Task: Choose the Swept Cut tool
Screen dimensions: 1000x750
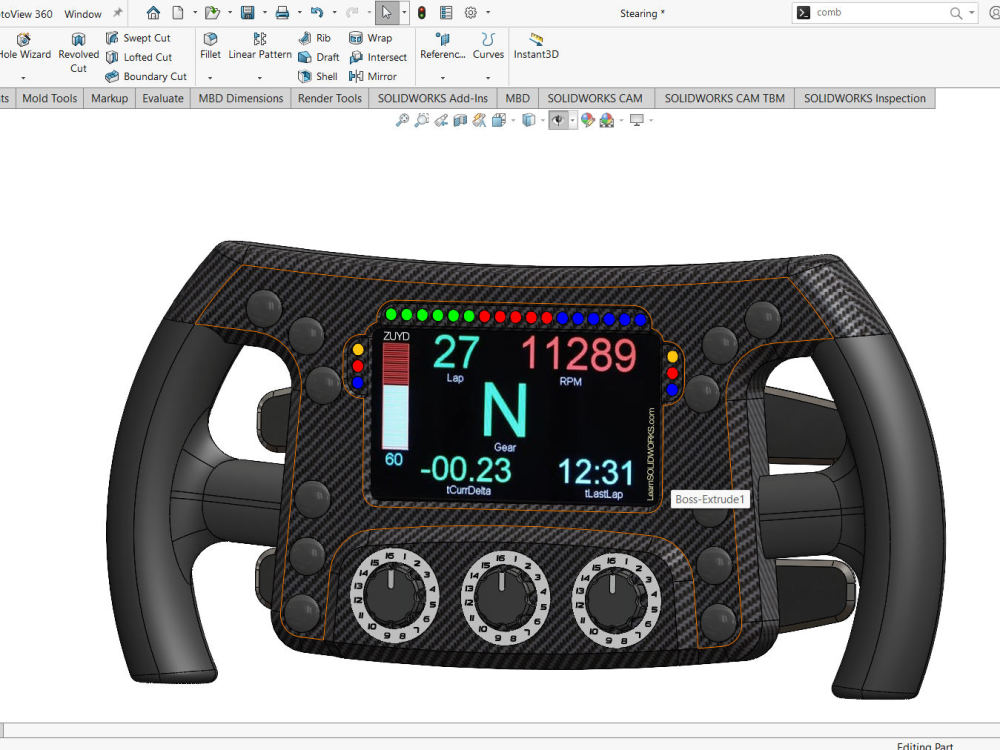Action: click(x=138, y=38)
